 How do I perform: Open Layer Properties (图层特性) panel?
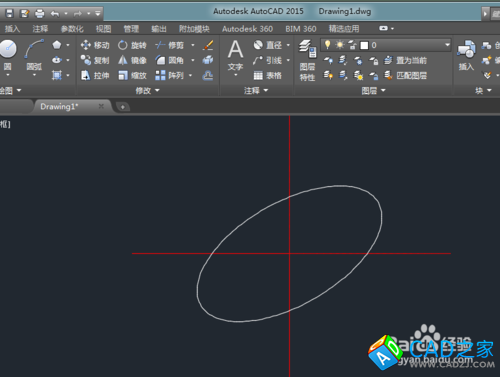[x=307, y=60]
